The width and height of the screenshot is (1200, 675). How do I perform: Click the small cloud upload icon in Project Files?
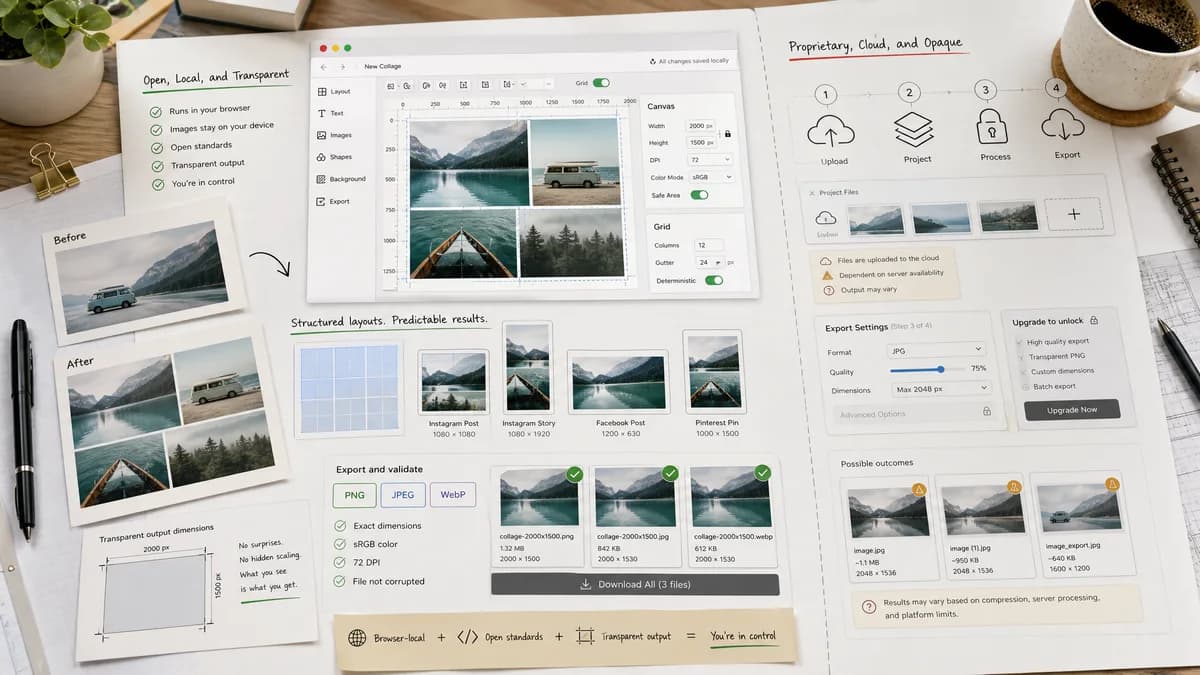click(x=826, y=218)
